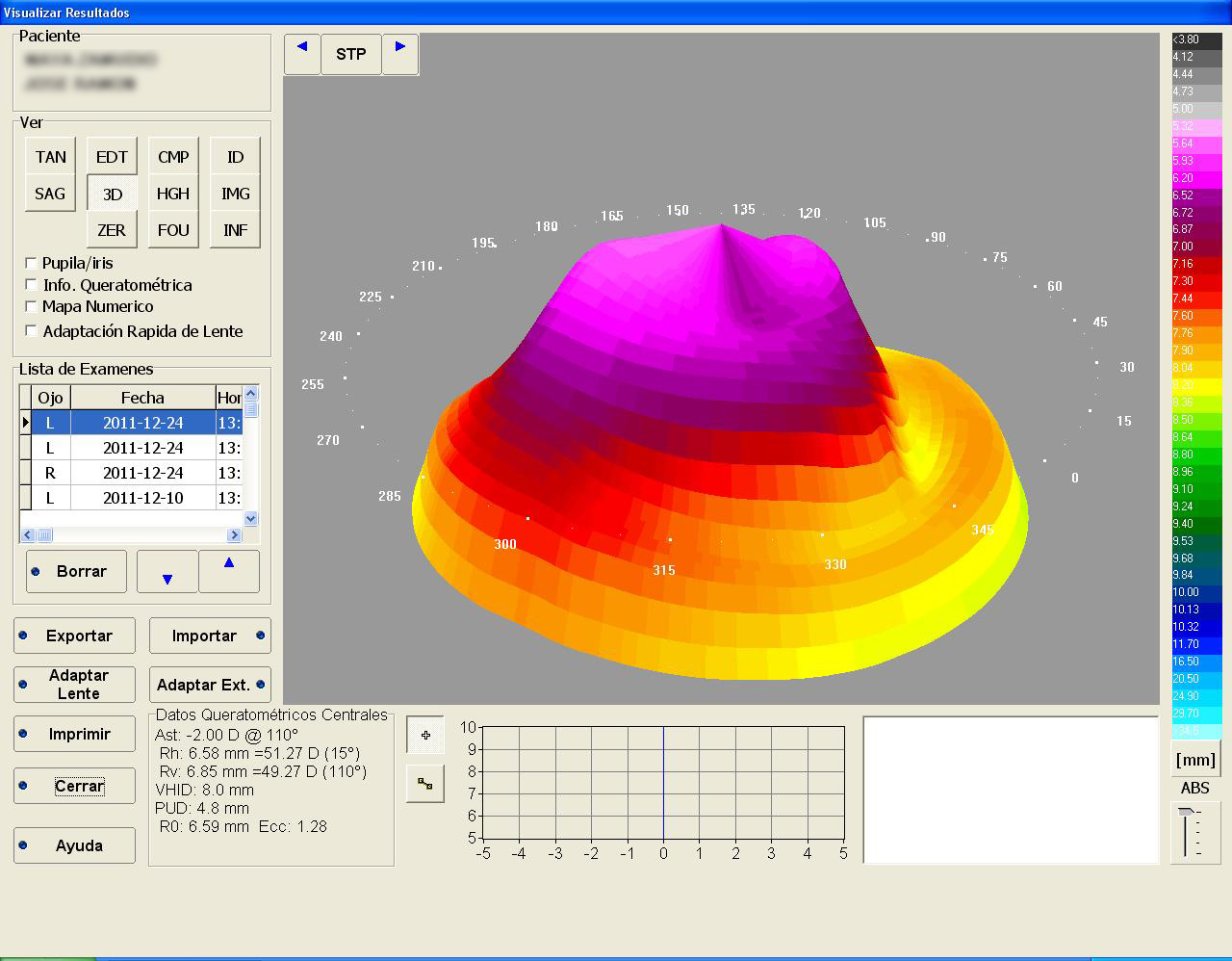Click the 10.00 blue color swatch
The image size is (1232, 961).
(1196, 592)
